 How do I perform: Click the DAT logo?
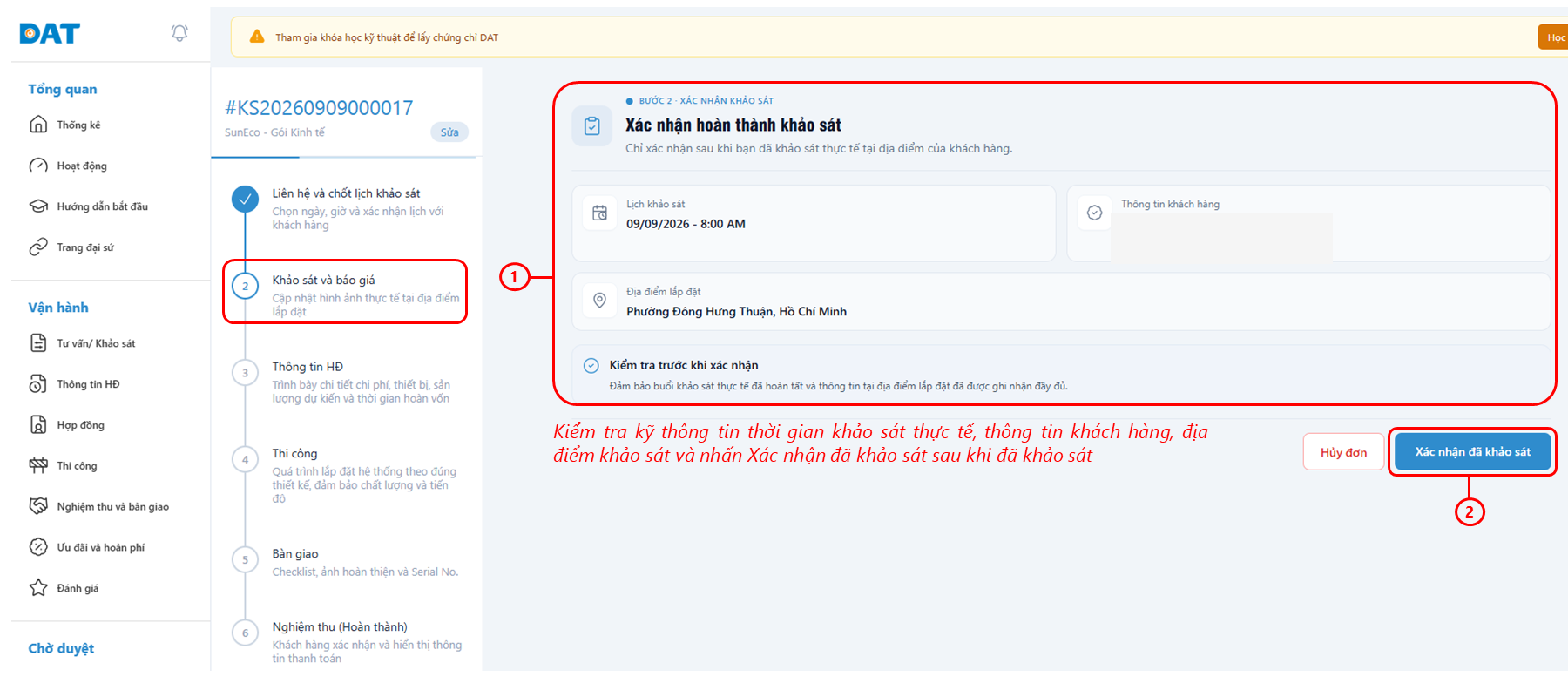[50, 34]
